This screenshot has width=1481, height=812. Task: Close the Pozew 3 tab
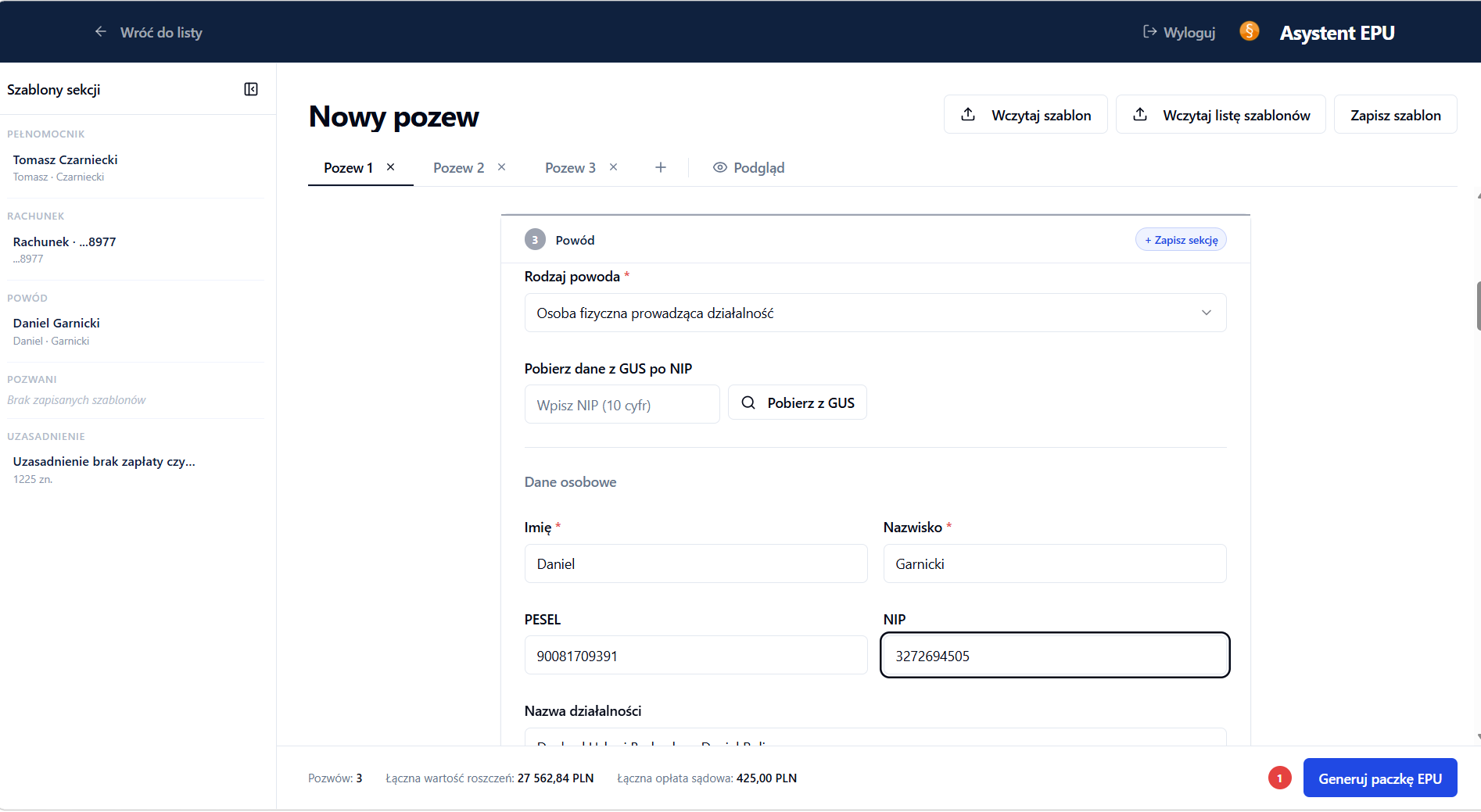click(613, 166)
